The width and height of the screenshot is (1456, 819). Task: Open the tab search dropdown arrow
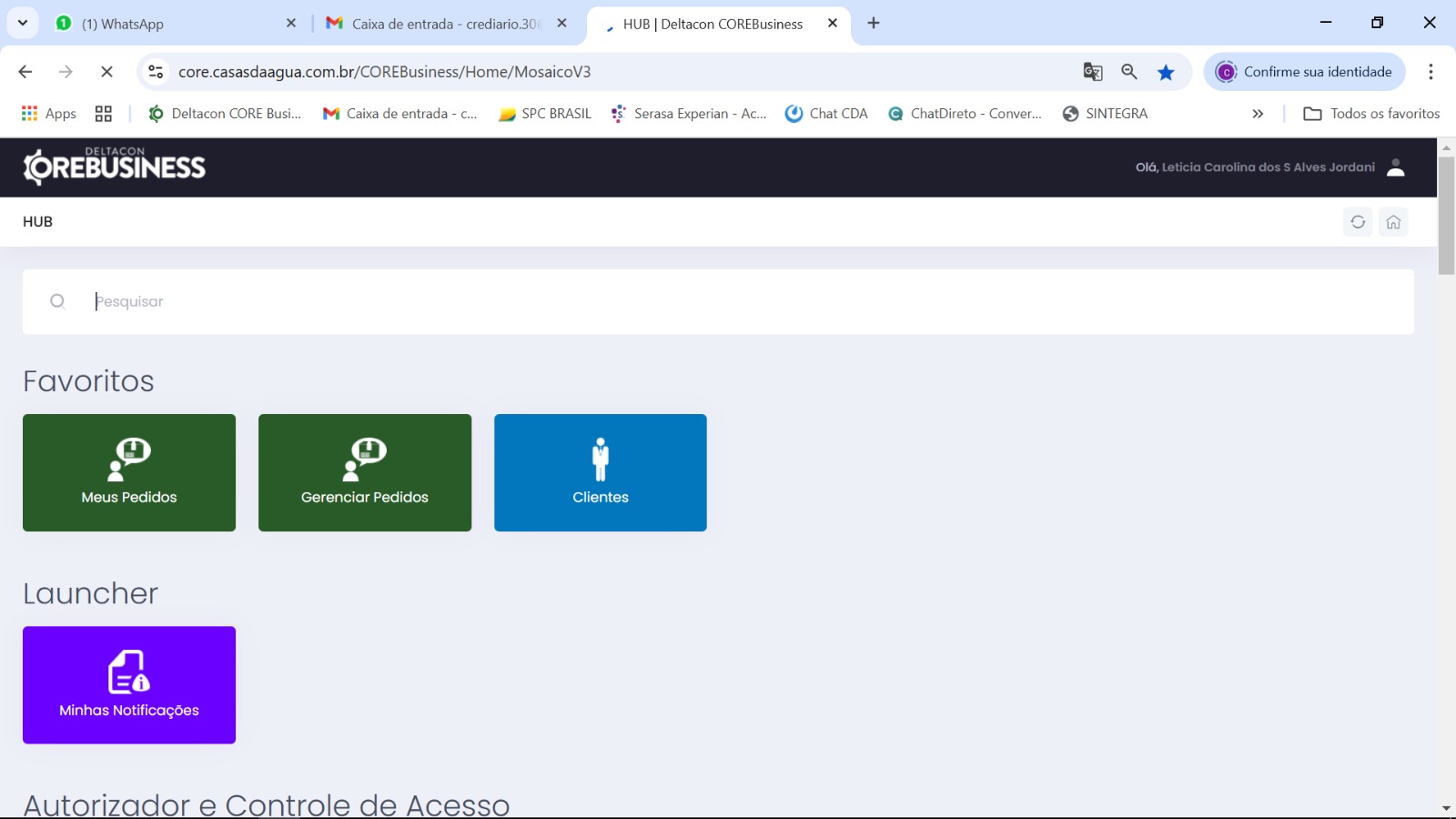pyautogui.click(x=23, y=24)
